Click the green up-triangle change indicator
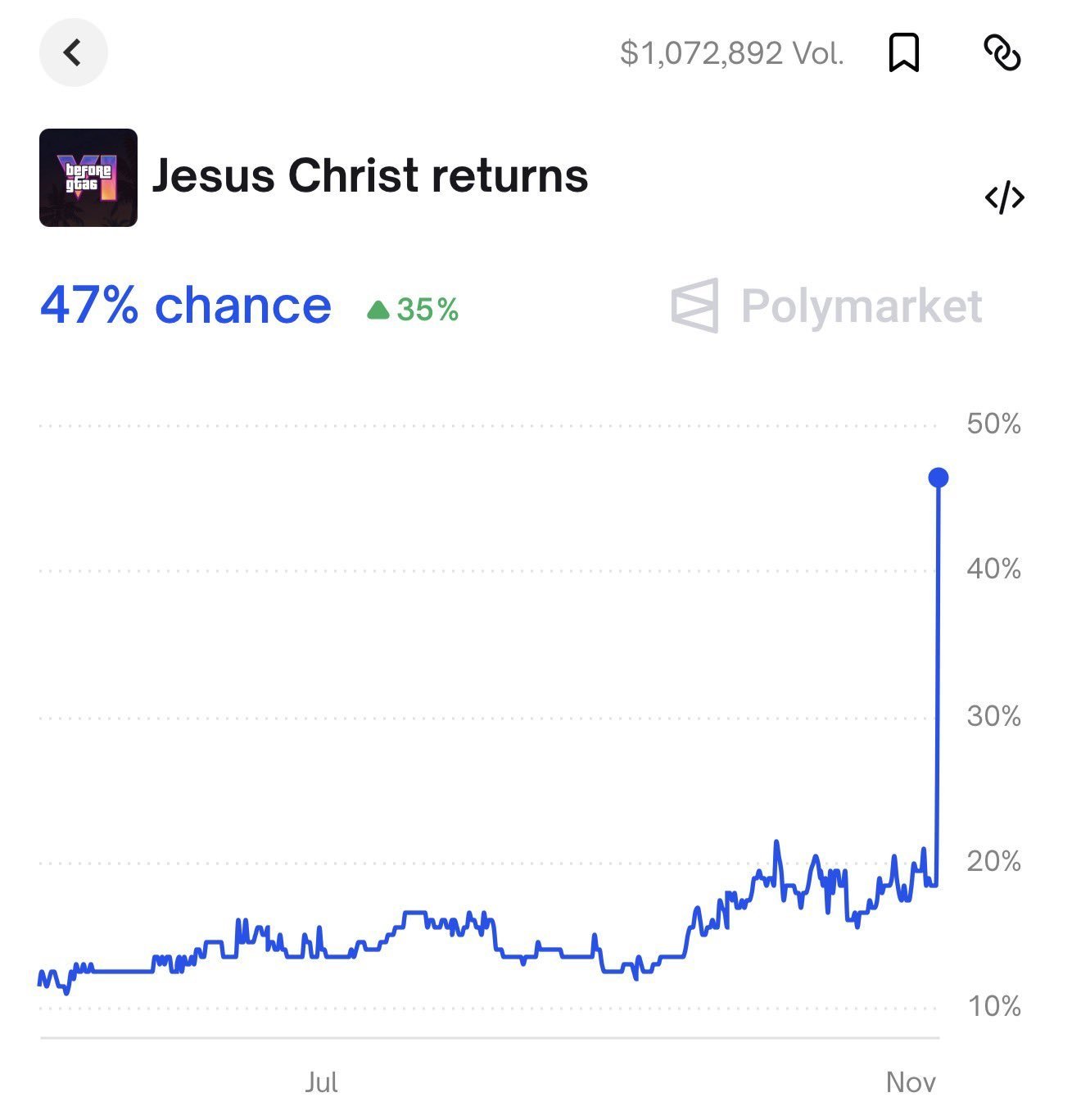Screen dimensions: 1081x1120 (378, 310)
